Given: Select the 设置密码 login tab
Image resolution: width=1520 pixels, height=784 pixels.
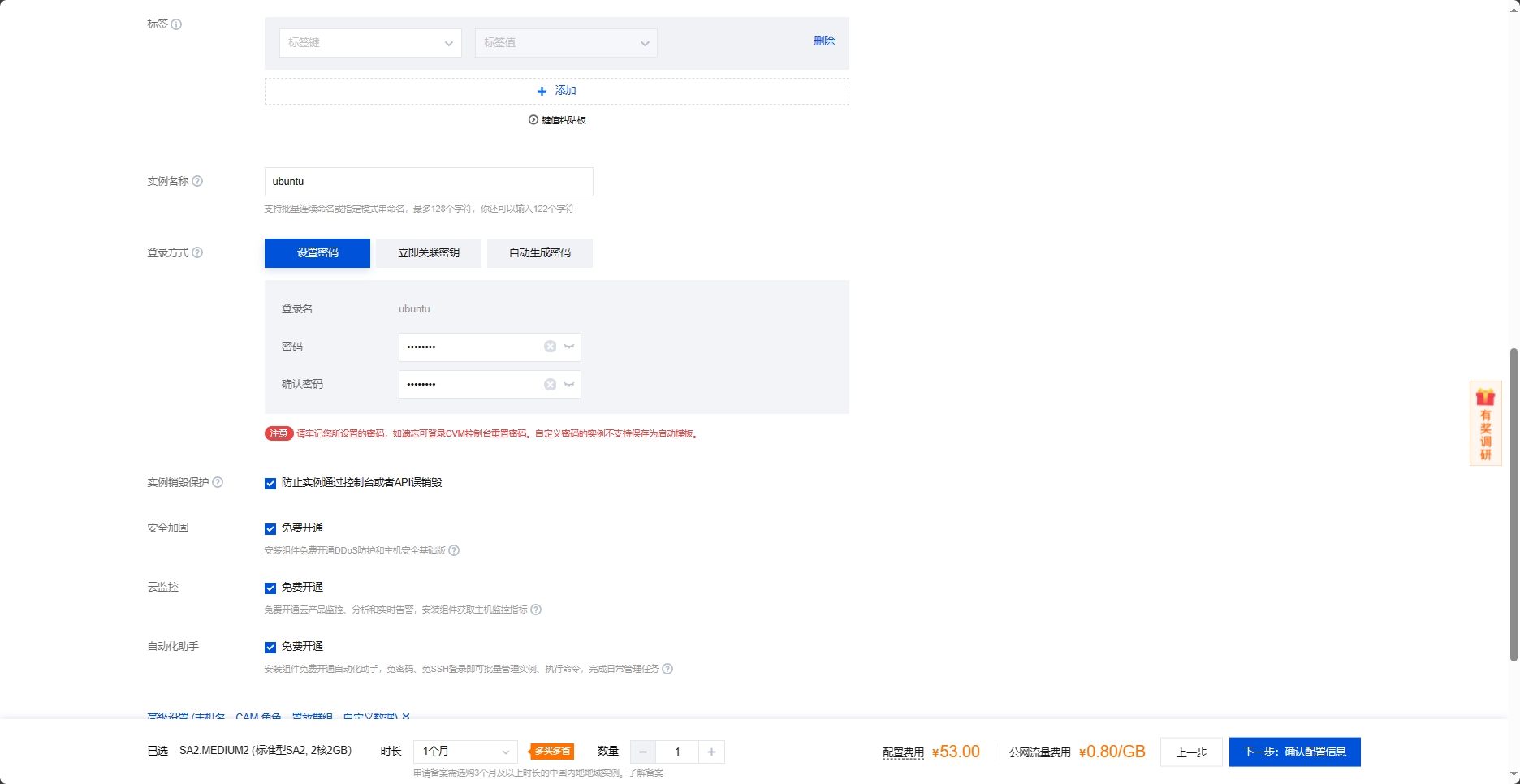Looking at the screenshot, I should point(317,253).
